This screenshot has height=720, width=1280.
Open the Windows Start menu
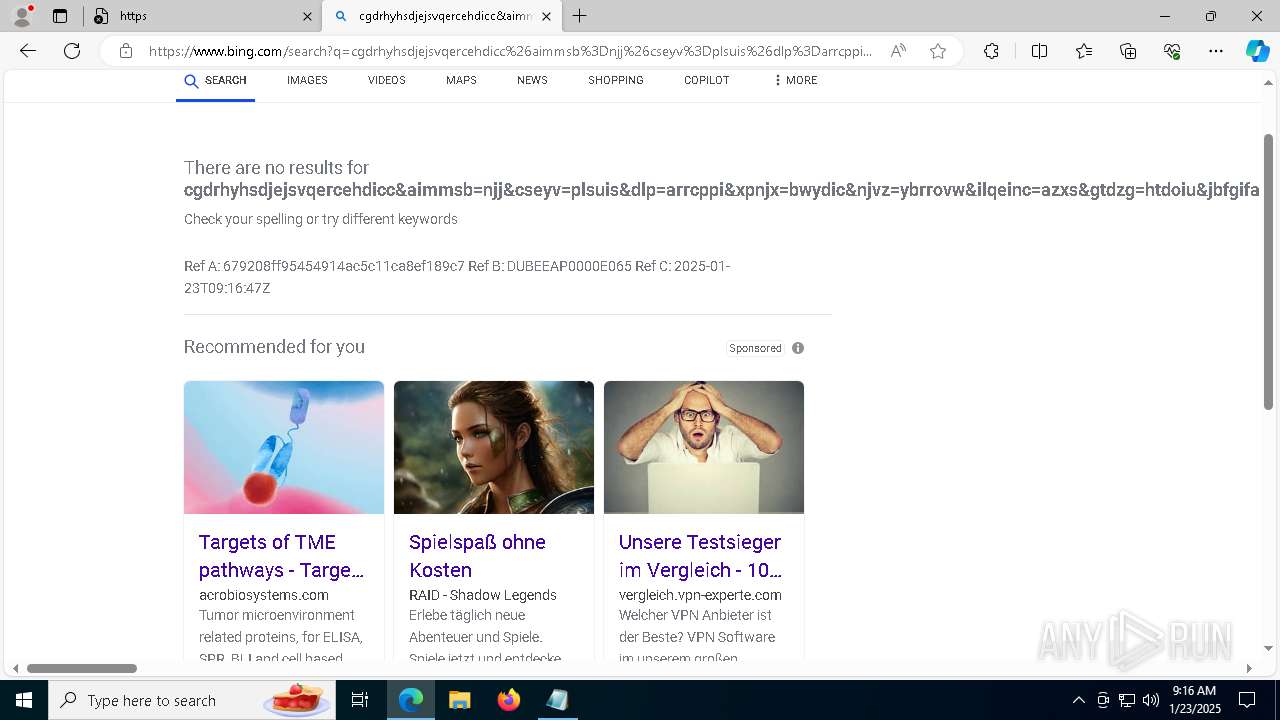click(x=23, y=700)
